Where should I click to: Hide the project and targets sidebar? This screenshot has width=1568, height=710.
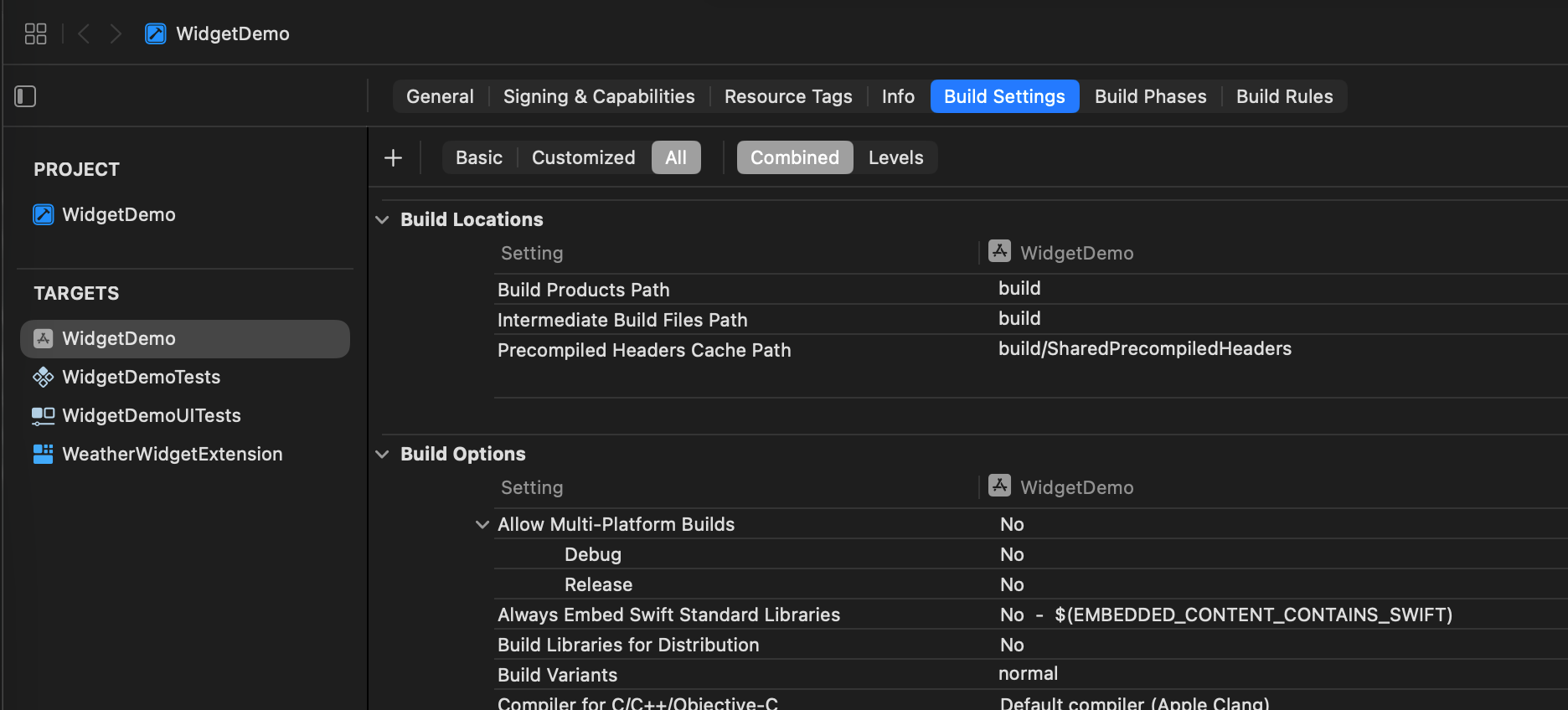tap(25, 96)
